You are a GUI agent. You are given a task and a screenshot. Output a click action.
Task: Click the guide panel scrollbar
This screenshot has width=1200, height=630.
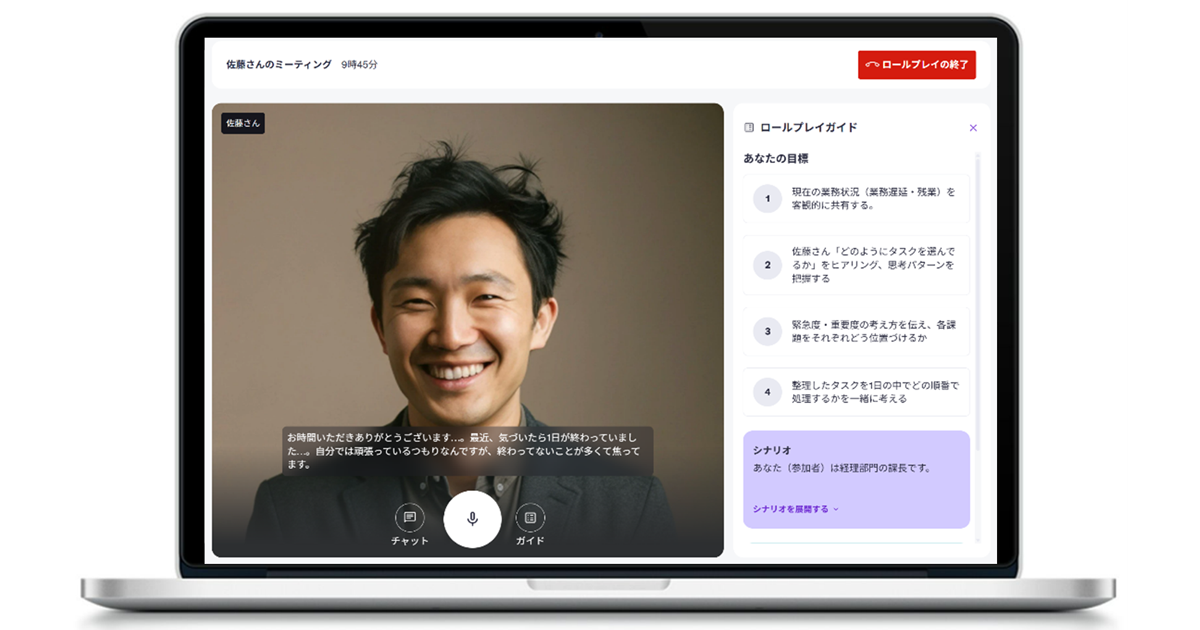coord(979,300)
